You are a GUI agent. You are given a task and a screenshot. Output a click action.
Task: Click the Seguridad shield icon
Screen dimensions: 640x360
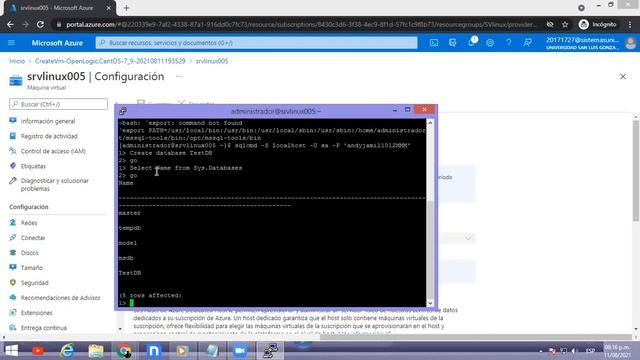tap(13, 282)
